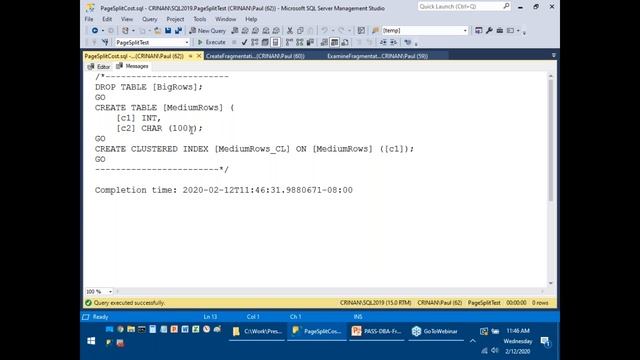
Task: Click the Database Engine Query icon
Action: pos(235,31)
